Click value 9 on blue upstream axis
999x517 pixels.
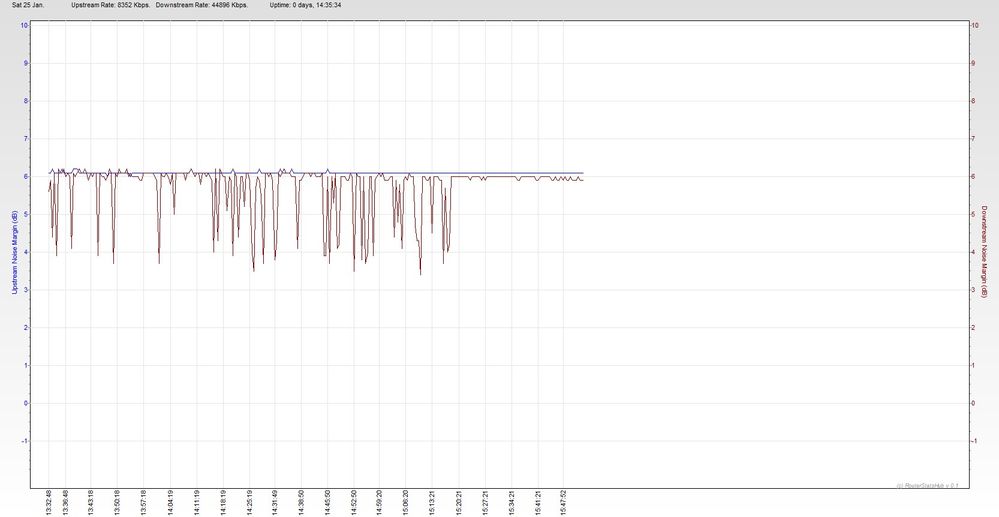click(26, 63)
